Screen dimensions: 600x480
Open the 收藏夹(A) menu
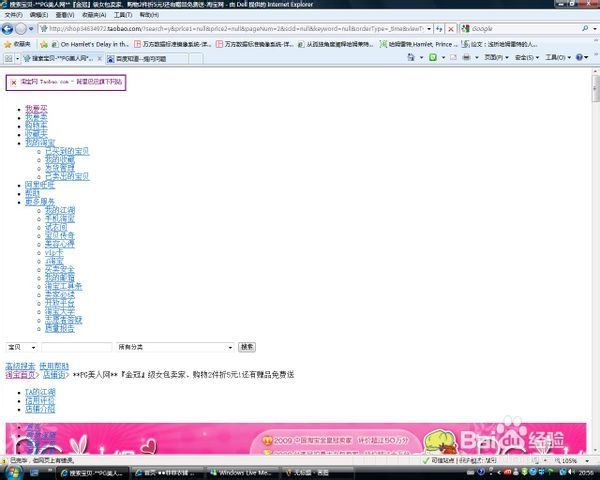coord(94,15)
